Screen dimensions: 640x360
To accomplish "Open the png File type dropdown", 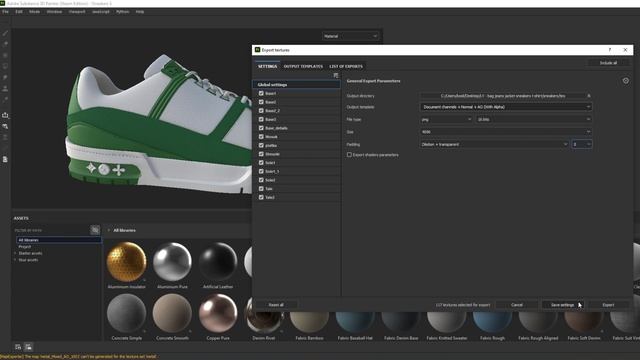I will point(446,119).
